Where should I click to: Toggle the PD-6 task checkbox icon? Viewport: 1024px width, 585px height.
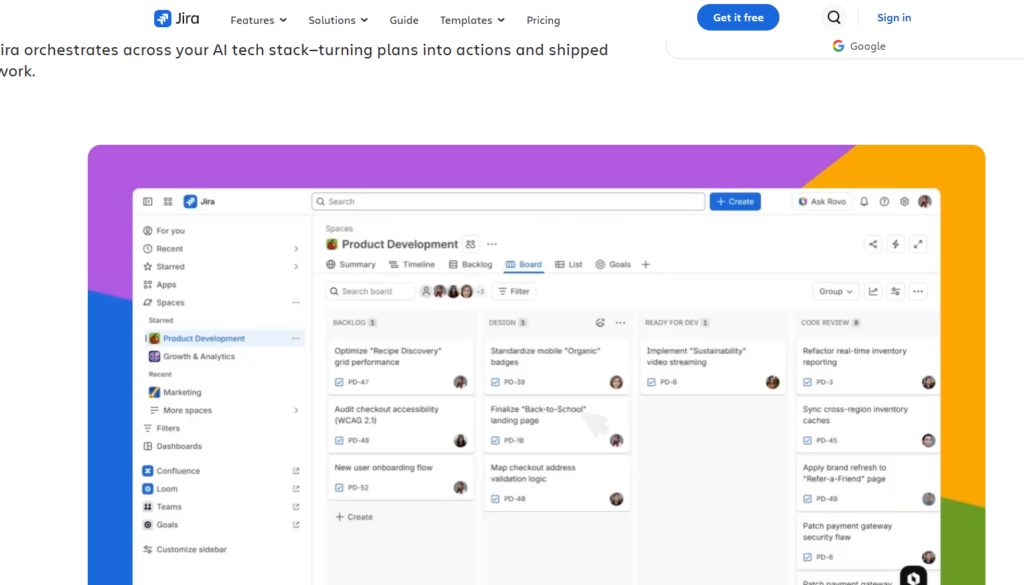[807, 557]
